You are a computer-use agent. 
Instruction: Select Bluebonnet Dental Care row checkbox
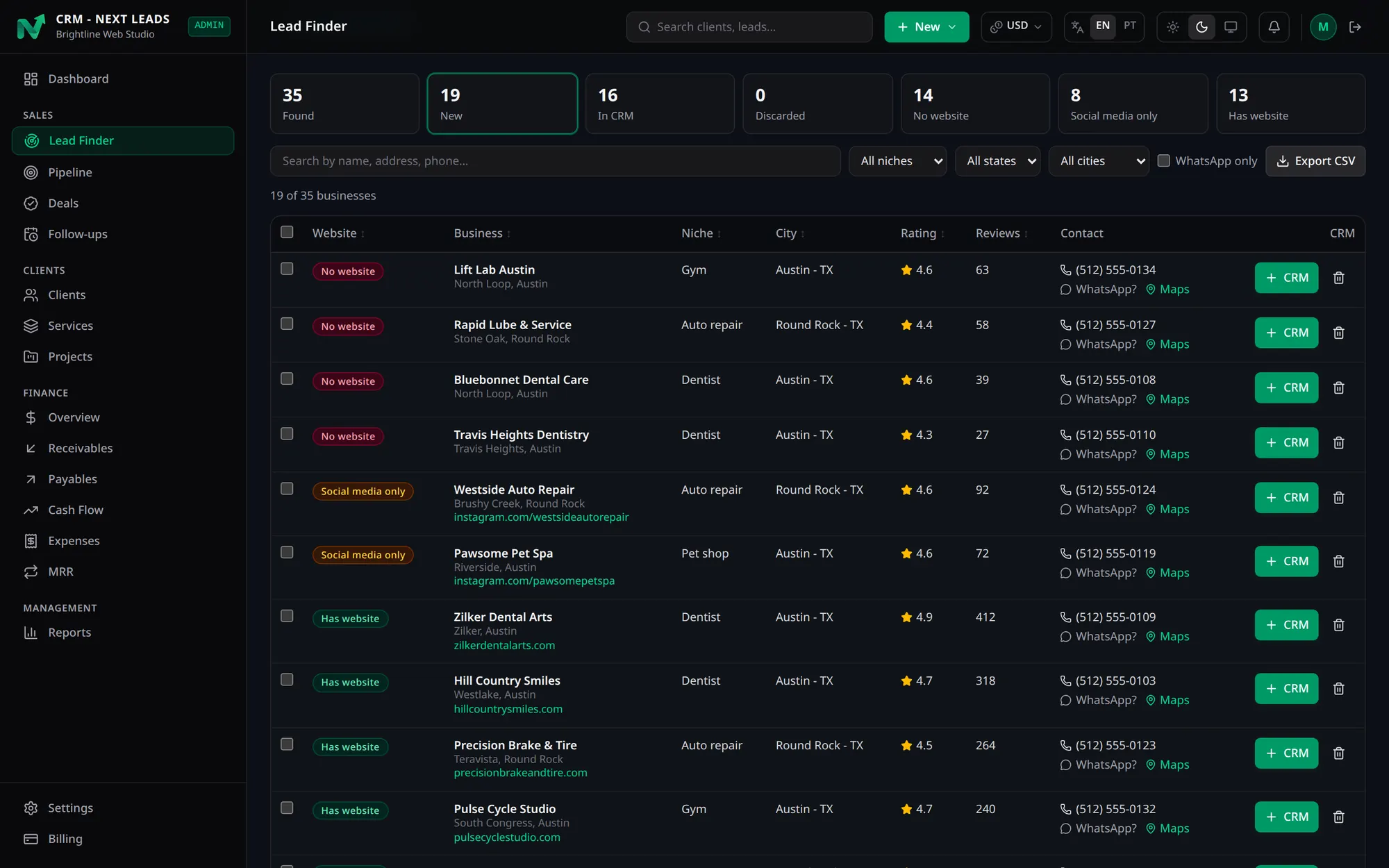287,378
